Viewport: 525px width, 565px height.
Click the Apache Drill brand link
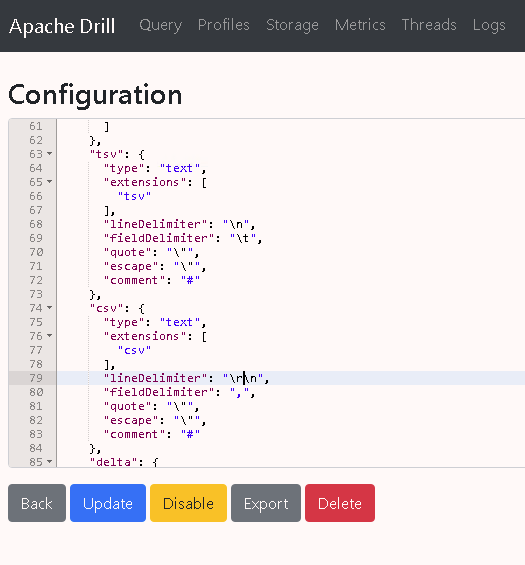tap(62, 26)
